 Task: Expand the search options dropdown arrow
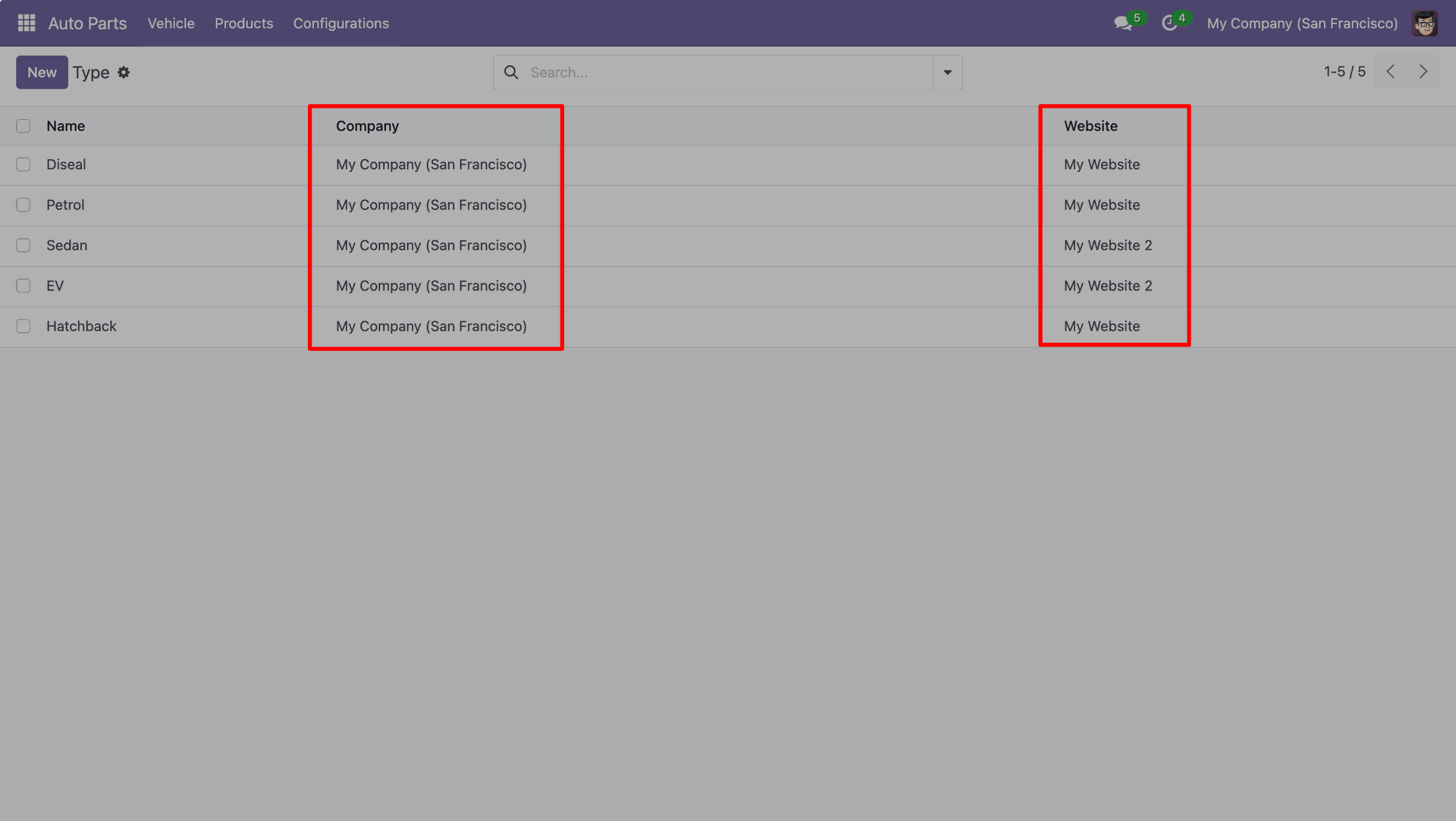pyautogui.click(x=947, y=73)
